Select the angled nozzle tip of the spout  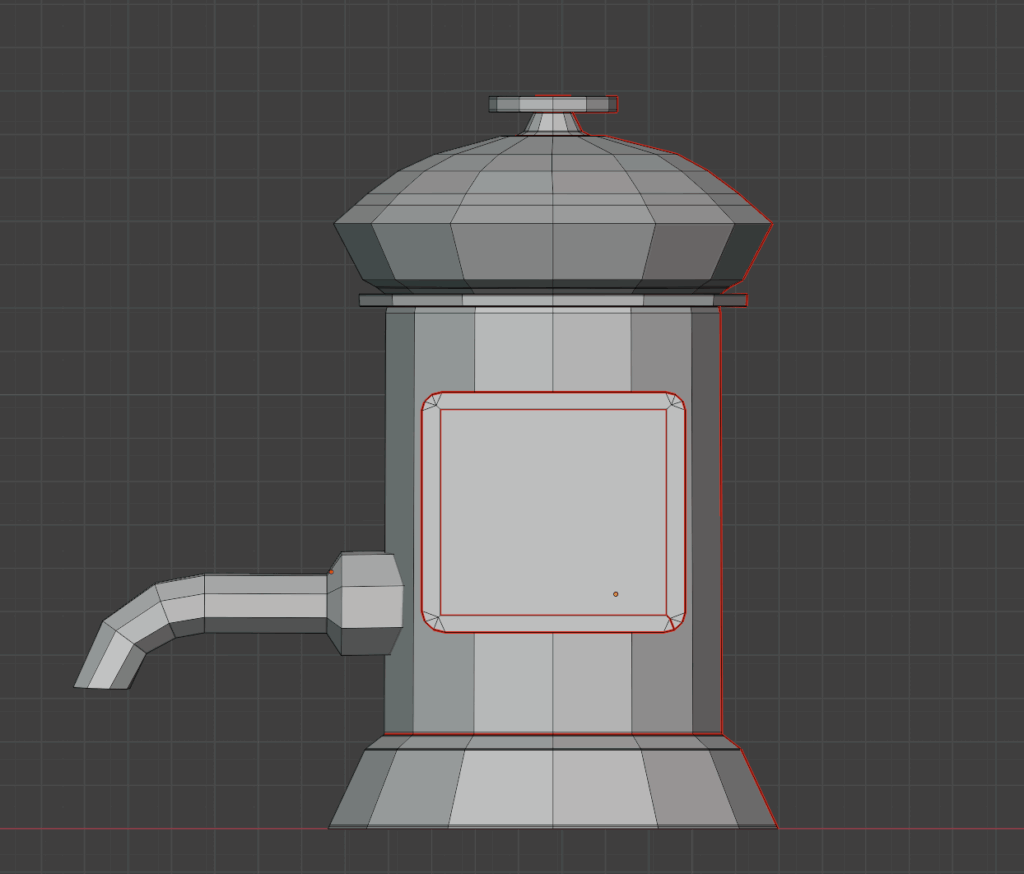(x=110, y=658)
